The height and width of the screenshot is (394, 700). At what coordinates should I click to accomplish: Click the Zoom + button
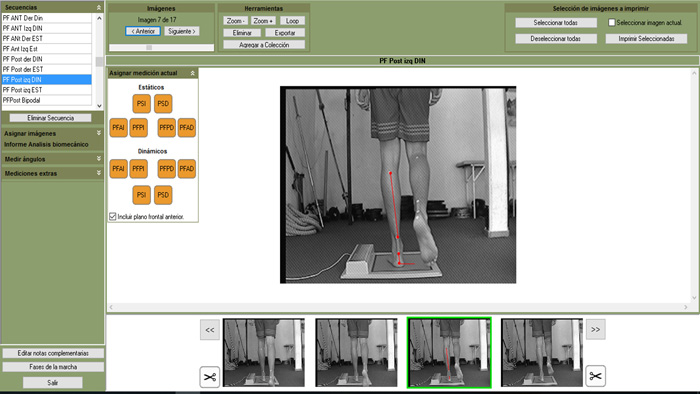263,21
